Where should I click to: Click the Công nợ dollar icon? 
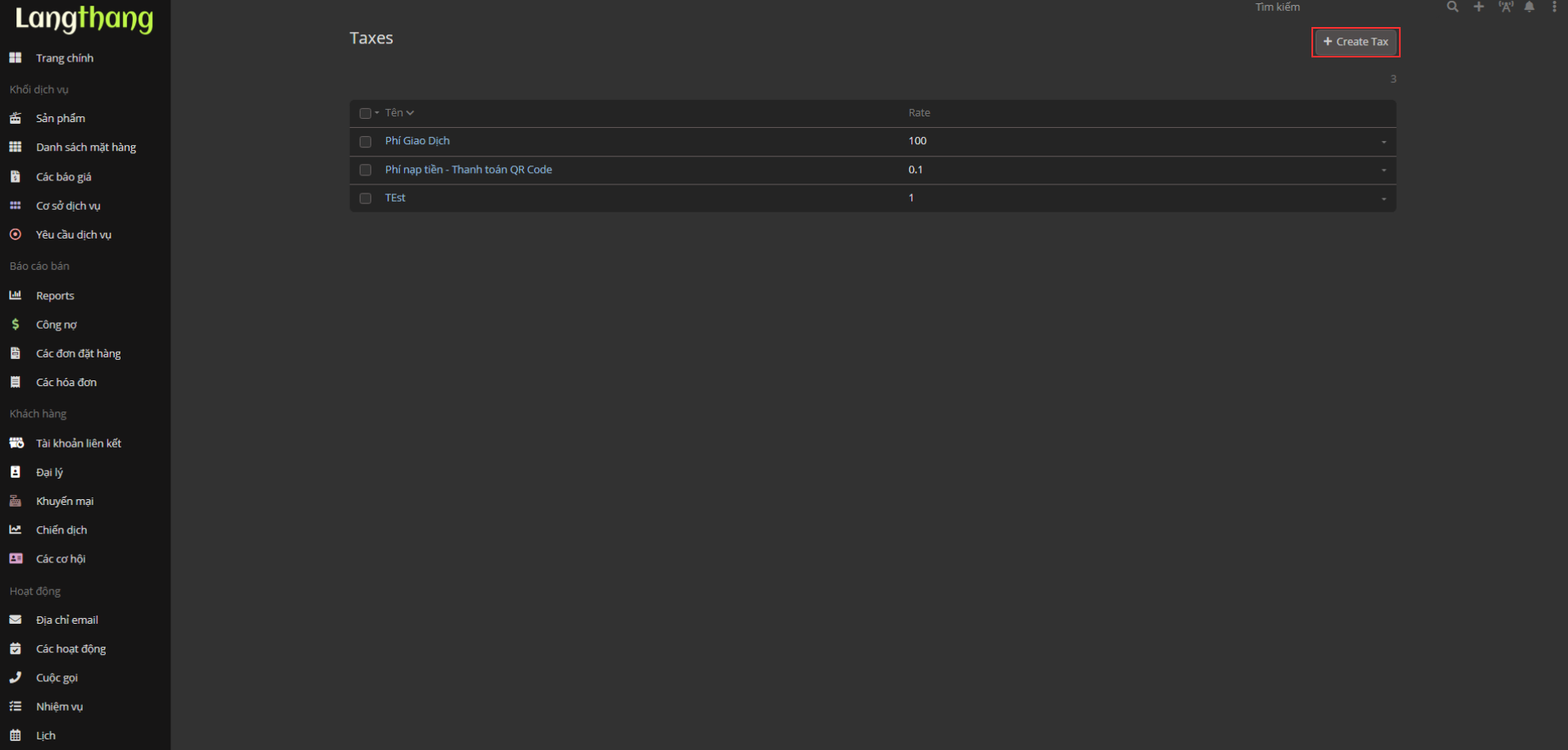(x=16, y=325)
